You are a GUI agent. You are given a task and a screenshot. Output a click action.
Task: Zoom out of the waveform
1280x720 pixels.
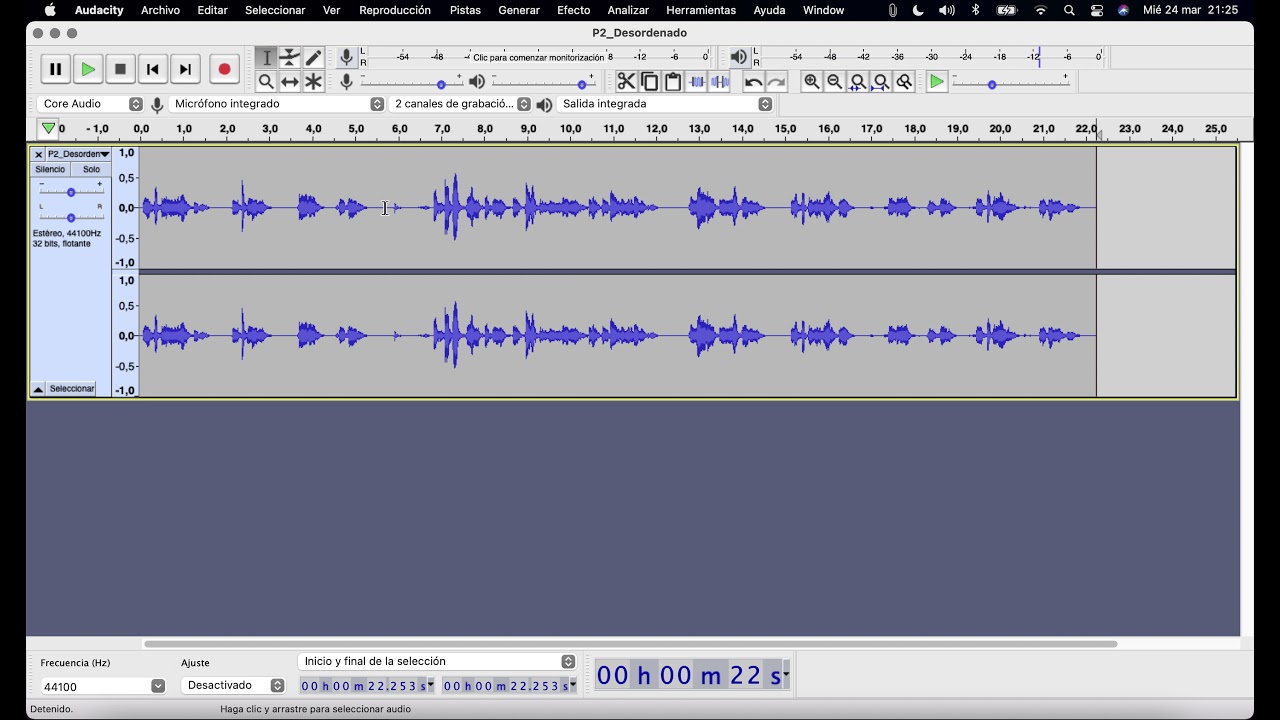coord(834,82)
